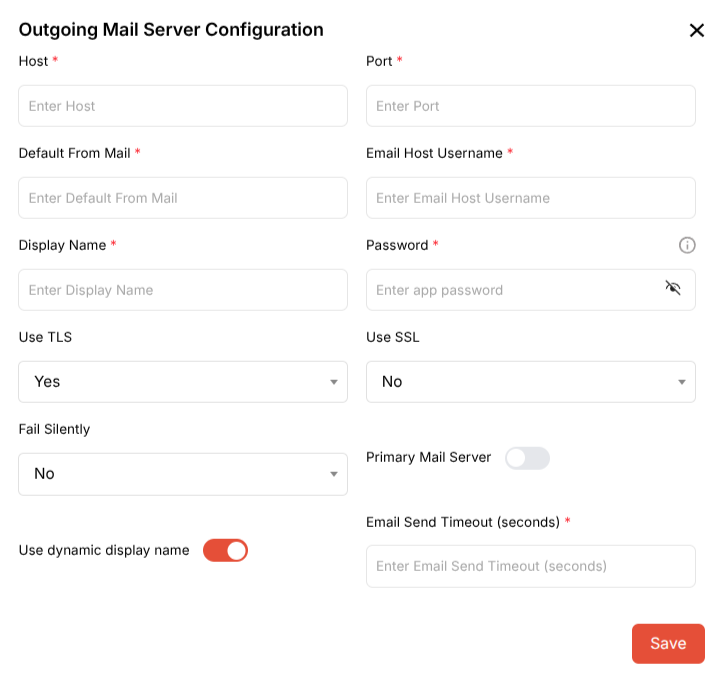The image size is (723, 682).
Task: Toggle password visibility eye icon
Action: [x=673, y=288]
